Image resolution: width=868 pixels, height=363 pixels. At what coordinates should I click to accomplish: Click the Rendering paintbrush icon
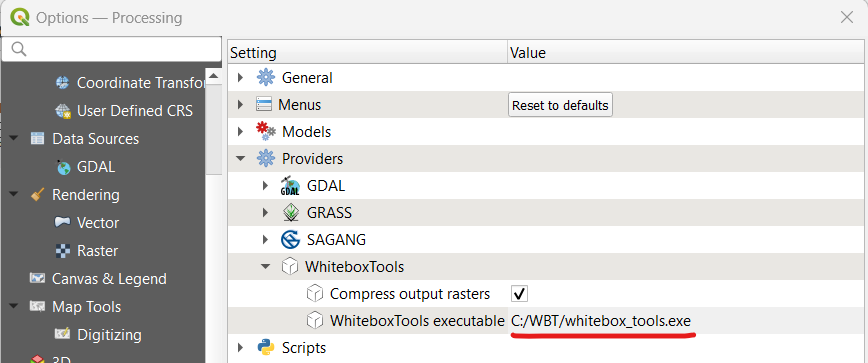tap(37, 195)
